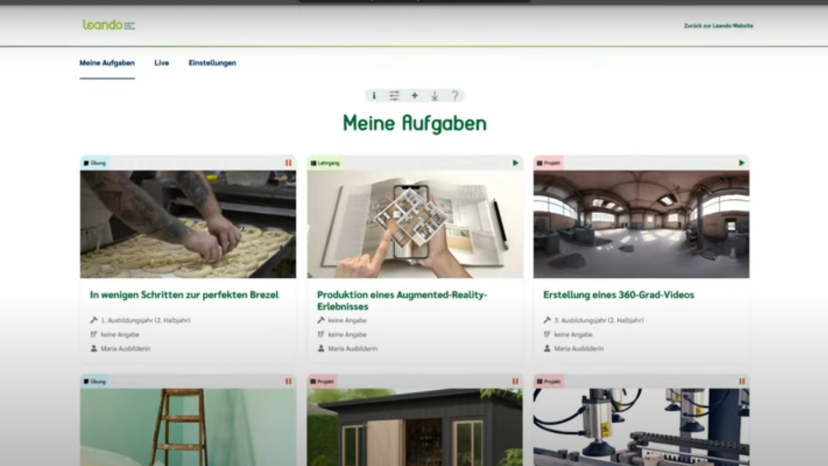Viewport: 828px width, 466px height.
Task: Click the Projekt tag on the garden shed card
Action: (322, 381)
